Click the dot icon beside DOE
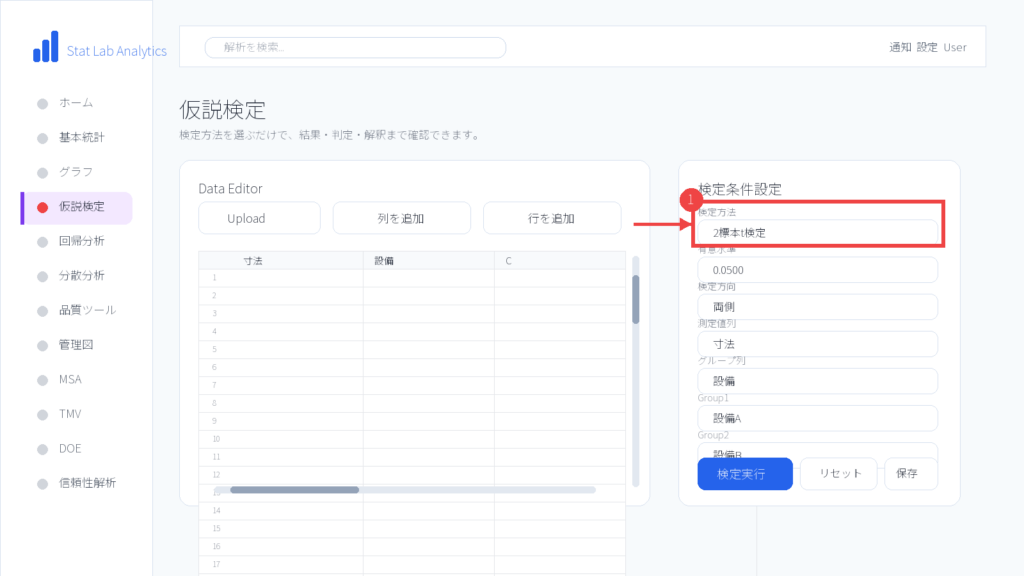The image size is (1024, 576). tap(42, 449)
